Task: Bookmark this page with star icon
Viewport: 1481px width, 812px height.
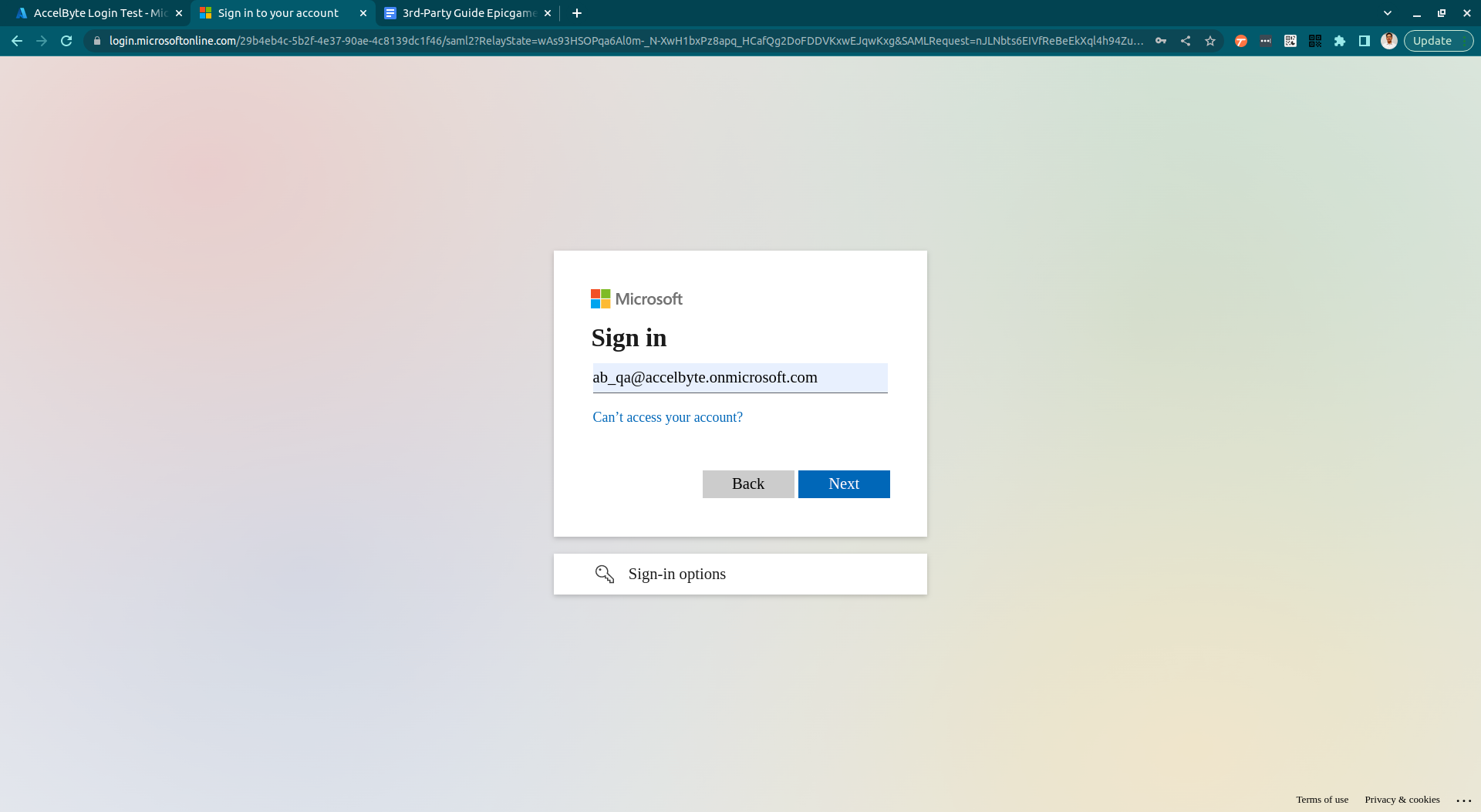Action: click(1210, 41)
